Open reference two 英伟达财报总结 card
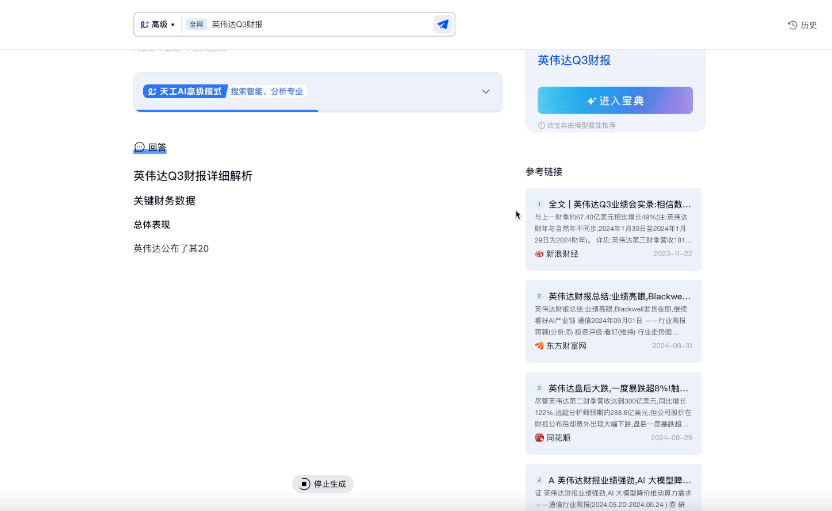This screenshot has width=832, height=511. point(613,322)
